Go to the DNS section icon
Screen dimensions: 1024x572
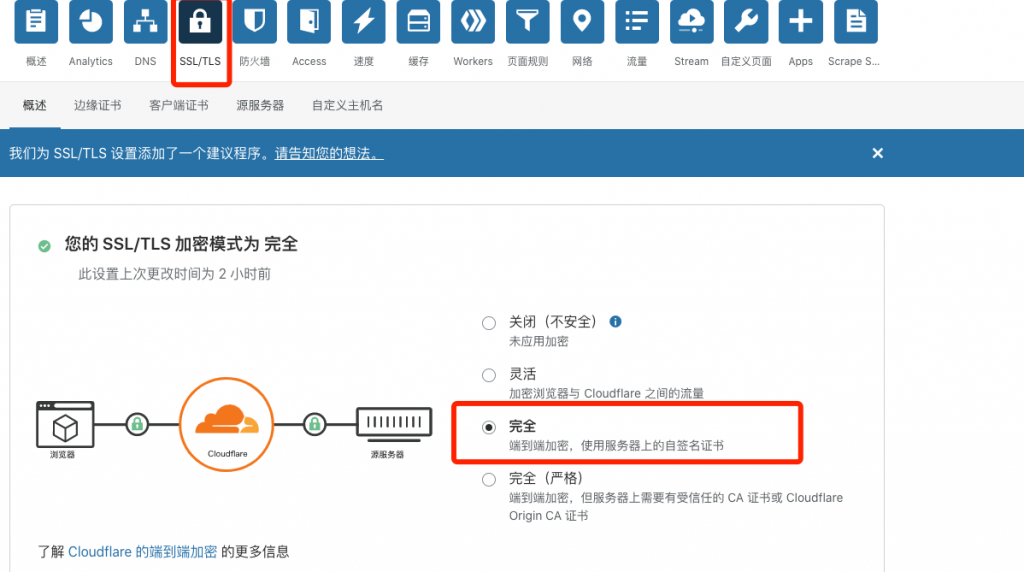[145, 22]
